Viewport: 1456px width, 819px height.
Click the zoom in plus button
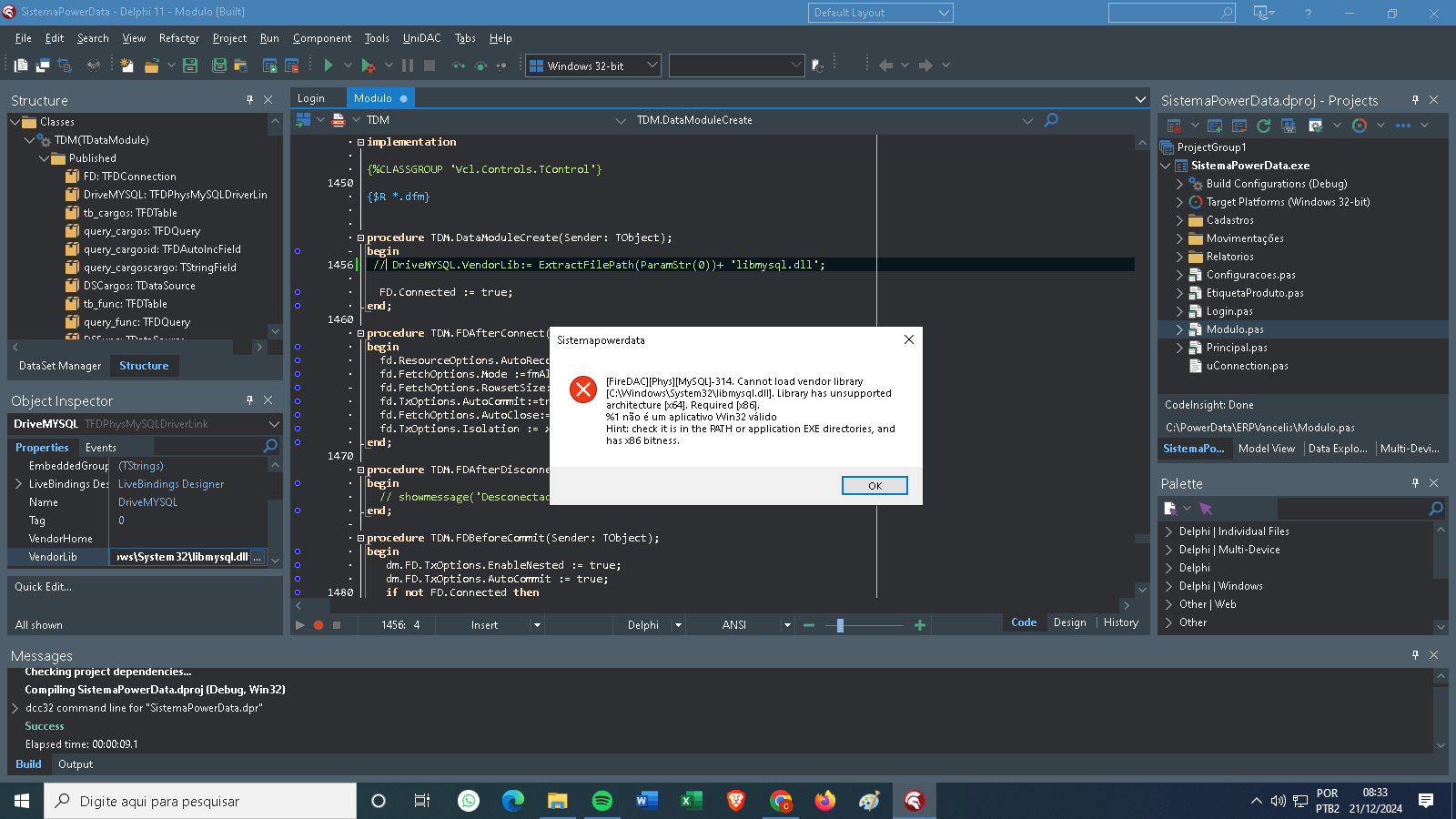click(920, 625)
